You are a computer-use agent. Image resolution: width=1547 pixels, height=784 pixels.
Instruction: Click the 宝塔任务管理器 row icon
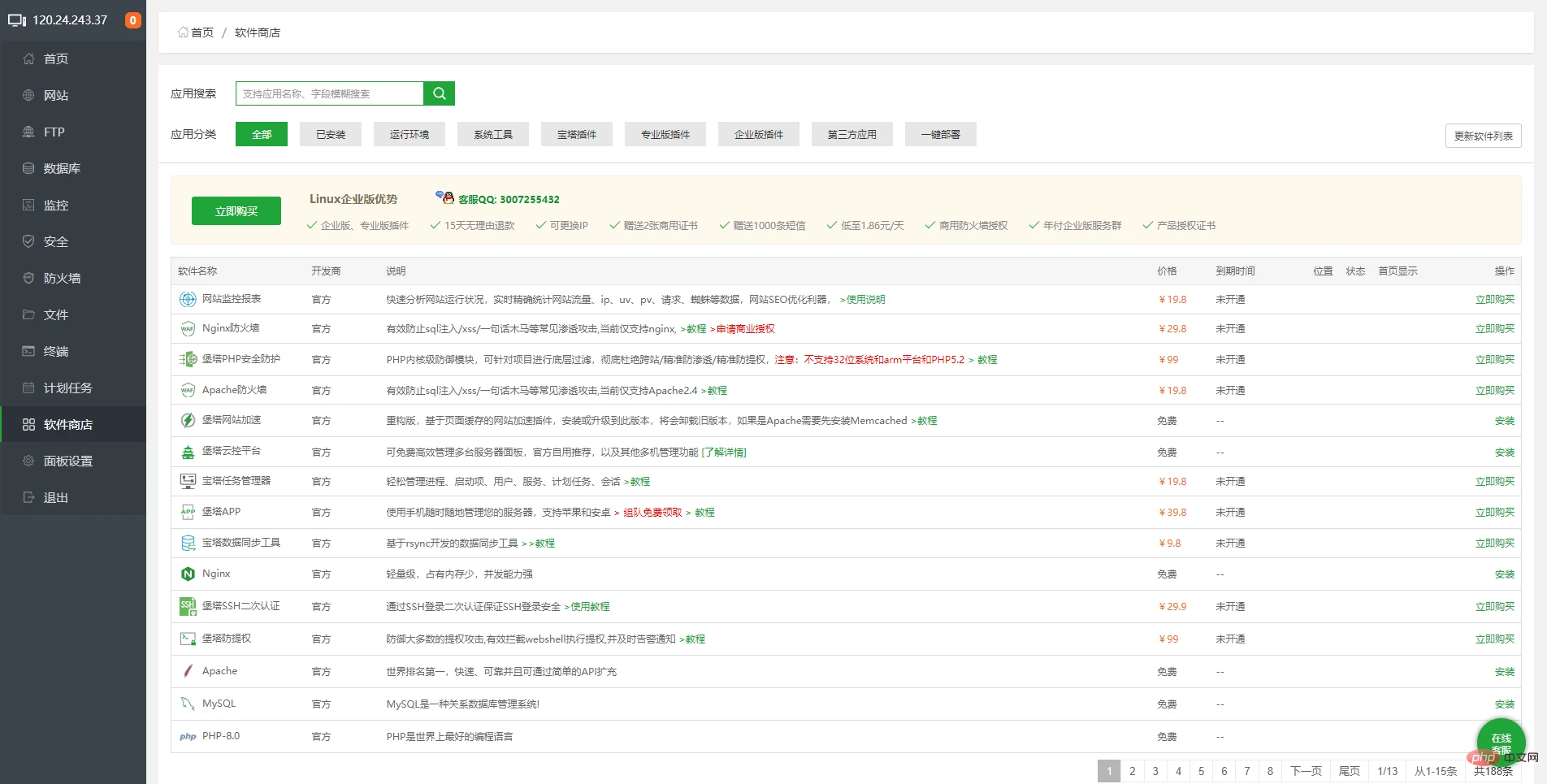(x=188, y=481)
